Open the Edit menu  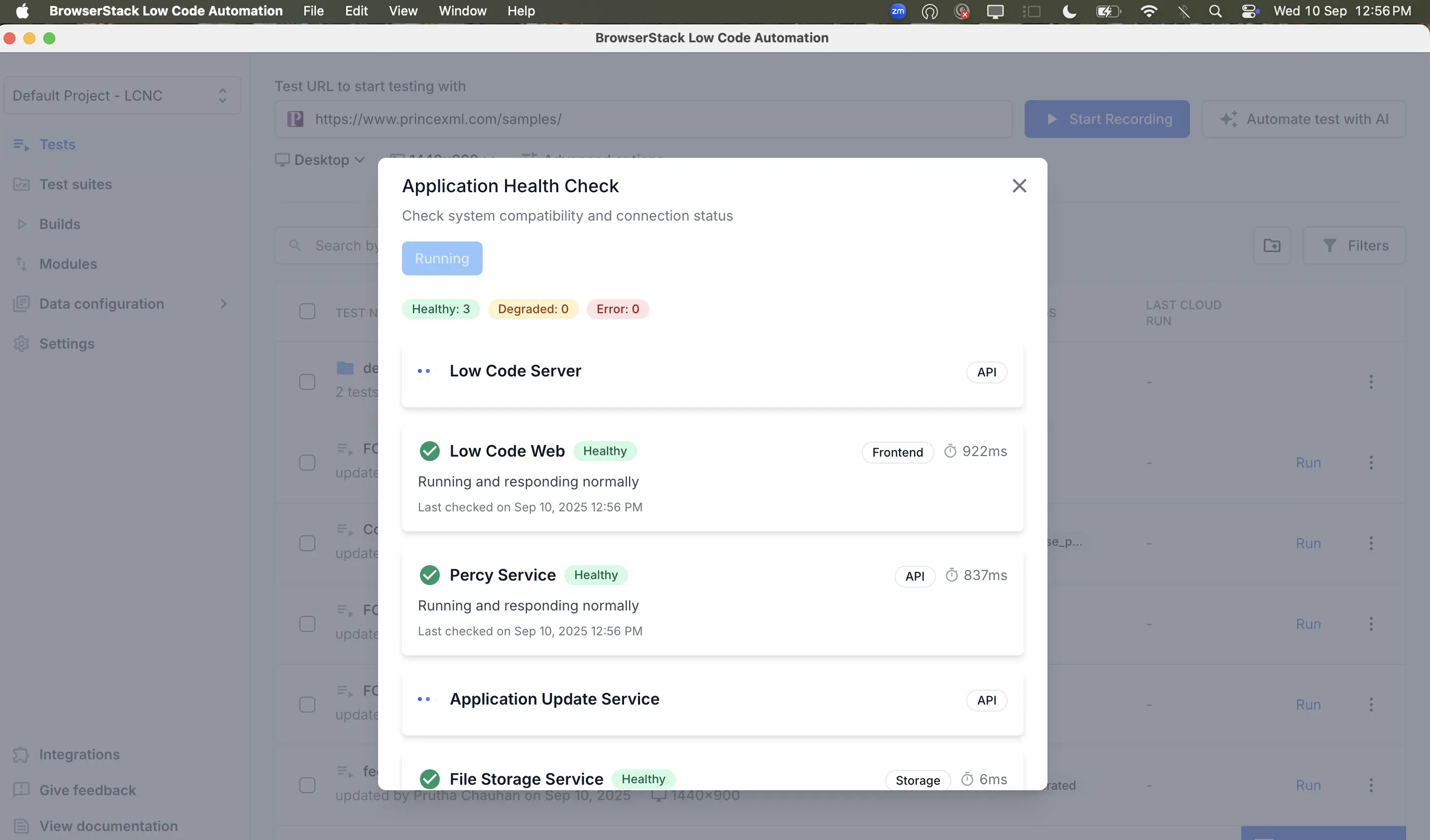(356, 11)
